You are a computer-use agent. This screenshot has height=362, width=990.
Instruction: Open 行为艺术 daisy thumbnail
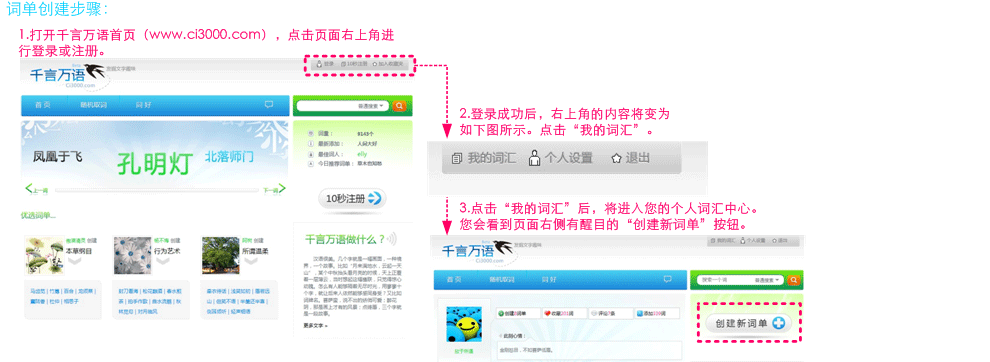click(133, 255)
